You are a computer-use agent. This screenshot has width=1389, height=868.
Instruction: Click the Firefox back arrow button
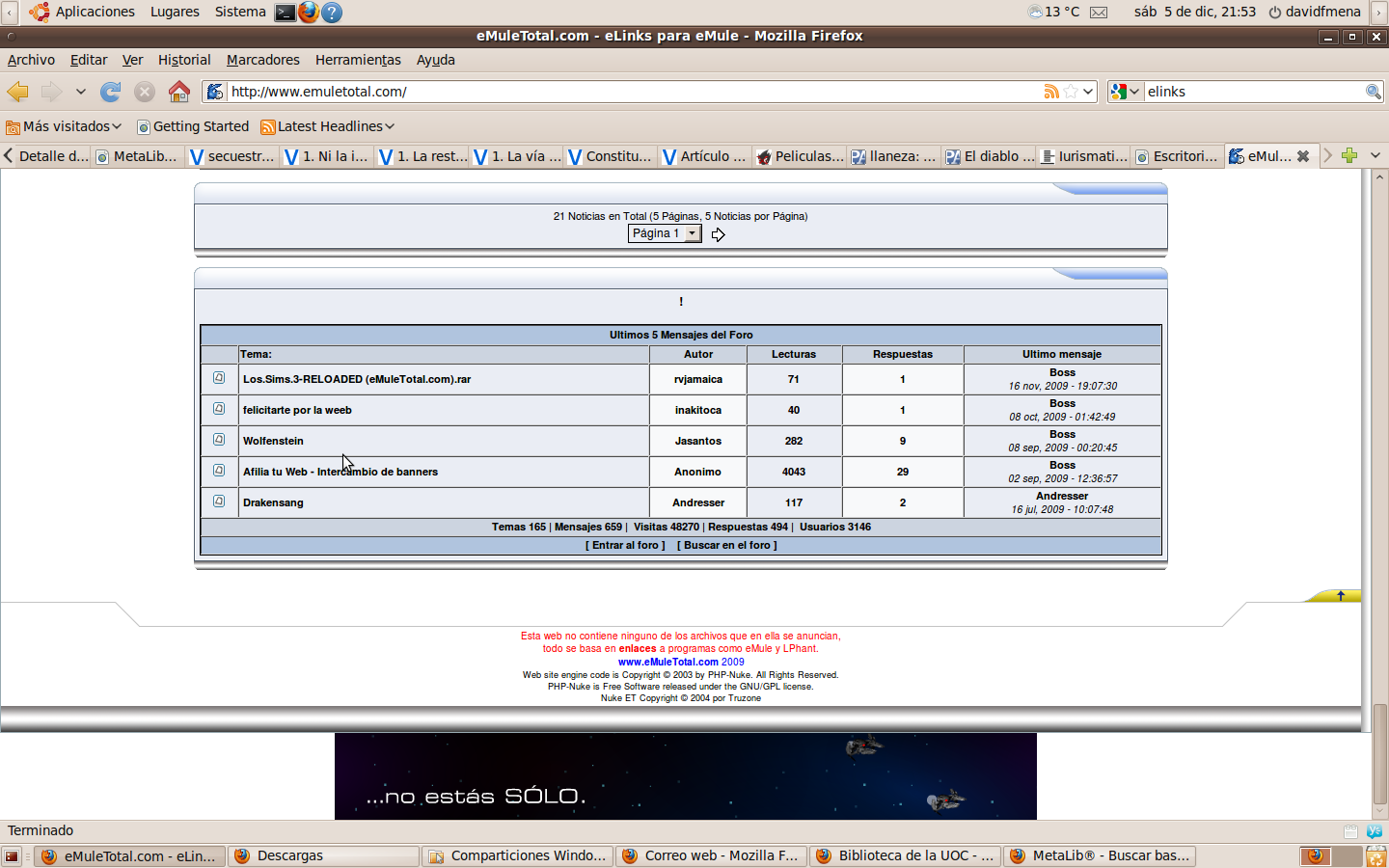point(18,92)
